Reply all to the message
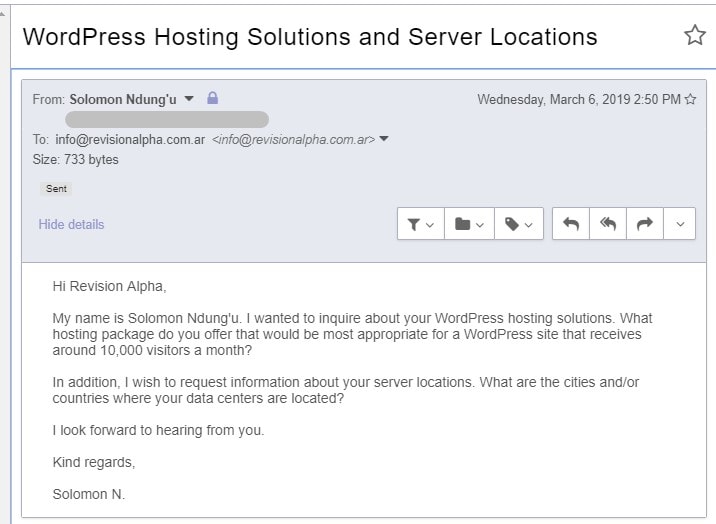Screen dimensions: 716x524 (608, 224)
